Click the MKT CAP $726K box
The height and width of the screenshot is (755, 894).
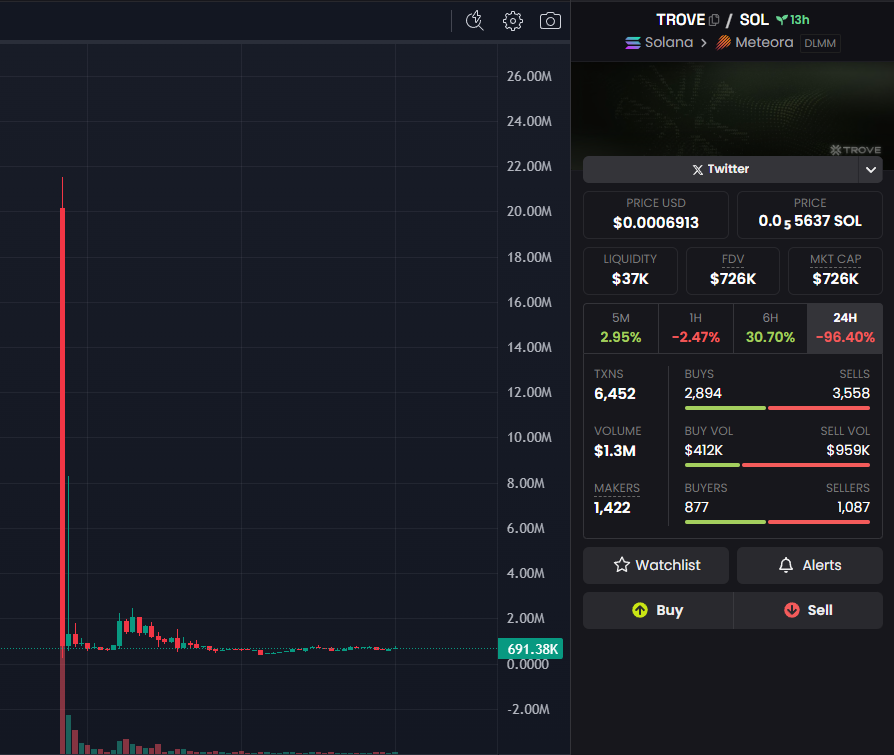point(835,270)
